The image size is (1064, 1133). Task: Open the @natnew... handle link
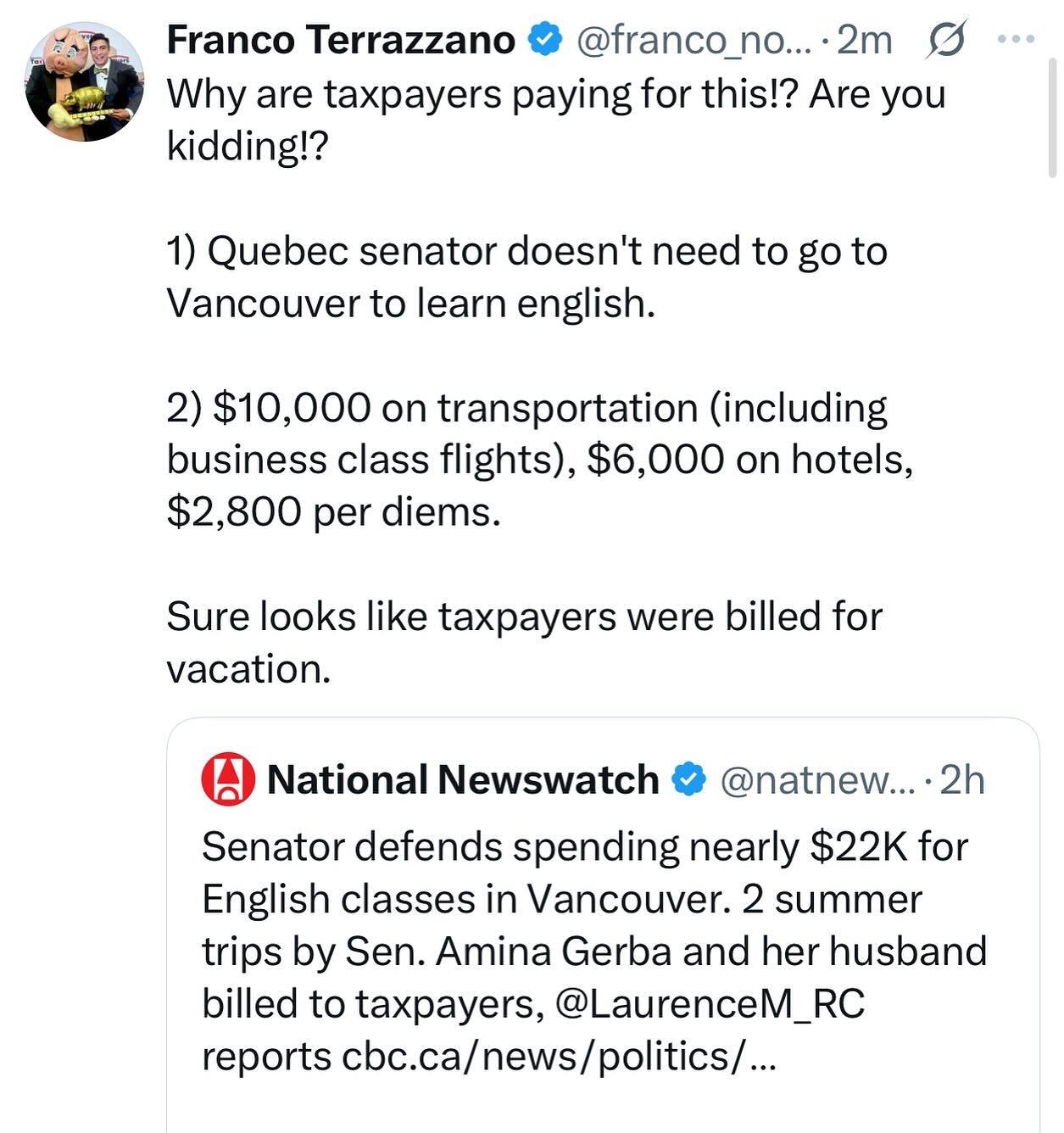(817, 779)
